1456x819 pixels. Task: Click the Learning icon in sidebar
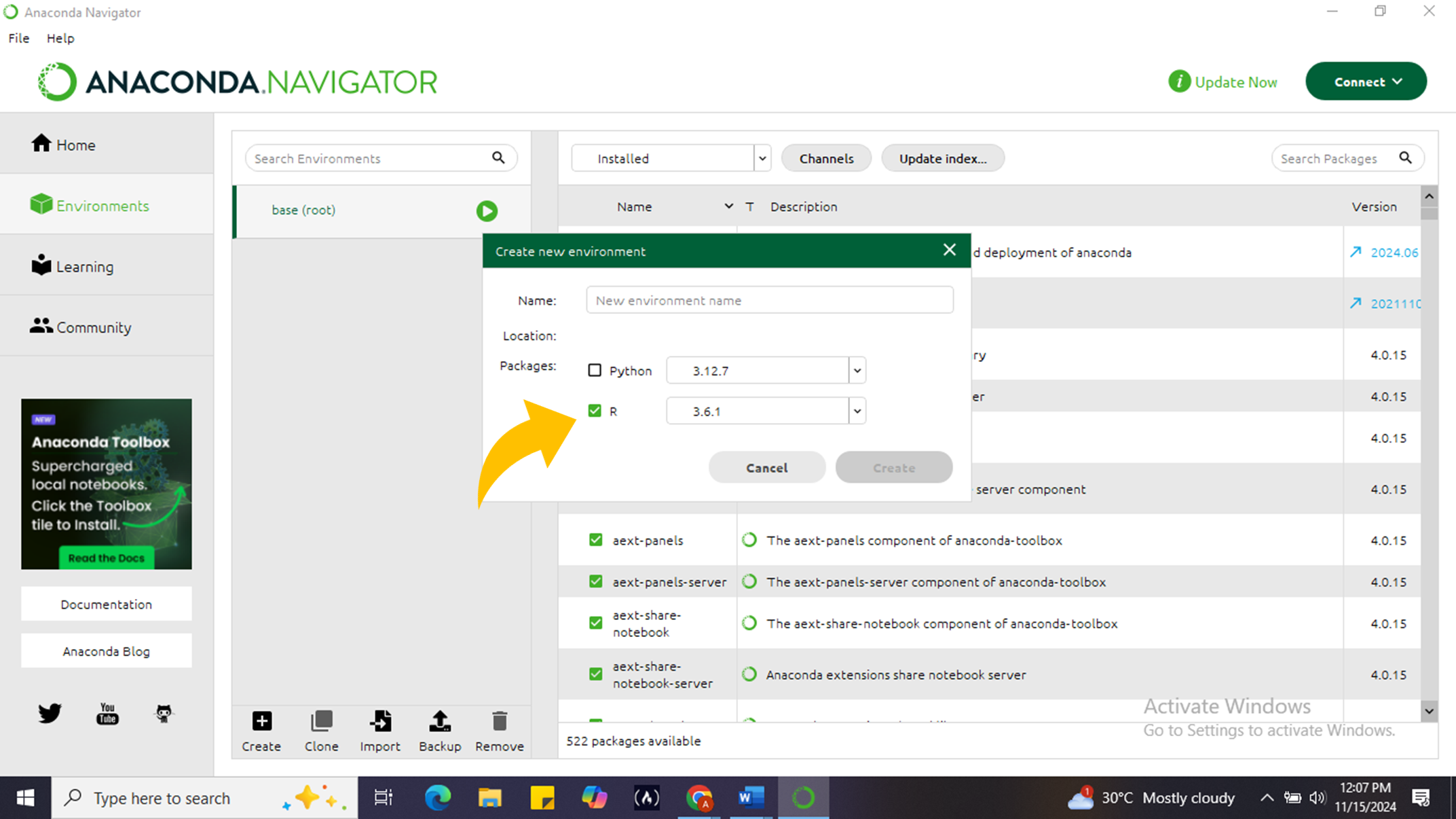(40, 266)
